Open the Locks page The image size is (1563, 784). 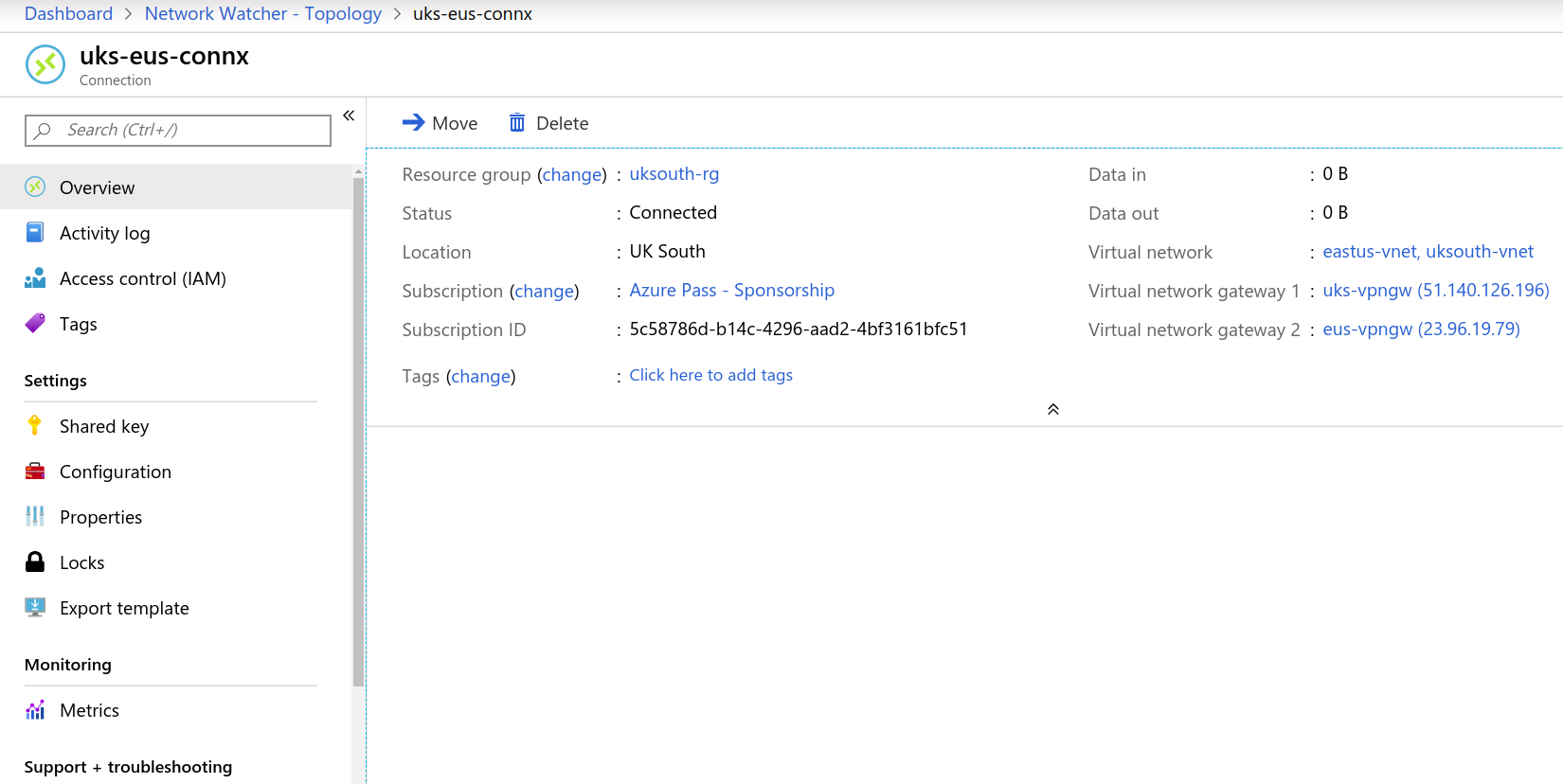click(176, 561)
